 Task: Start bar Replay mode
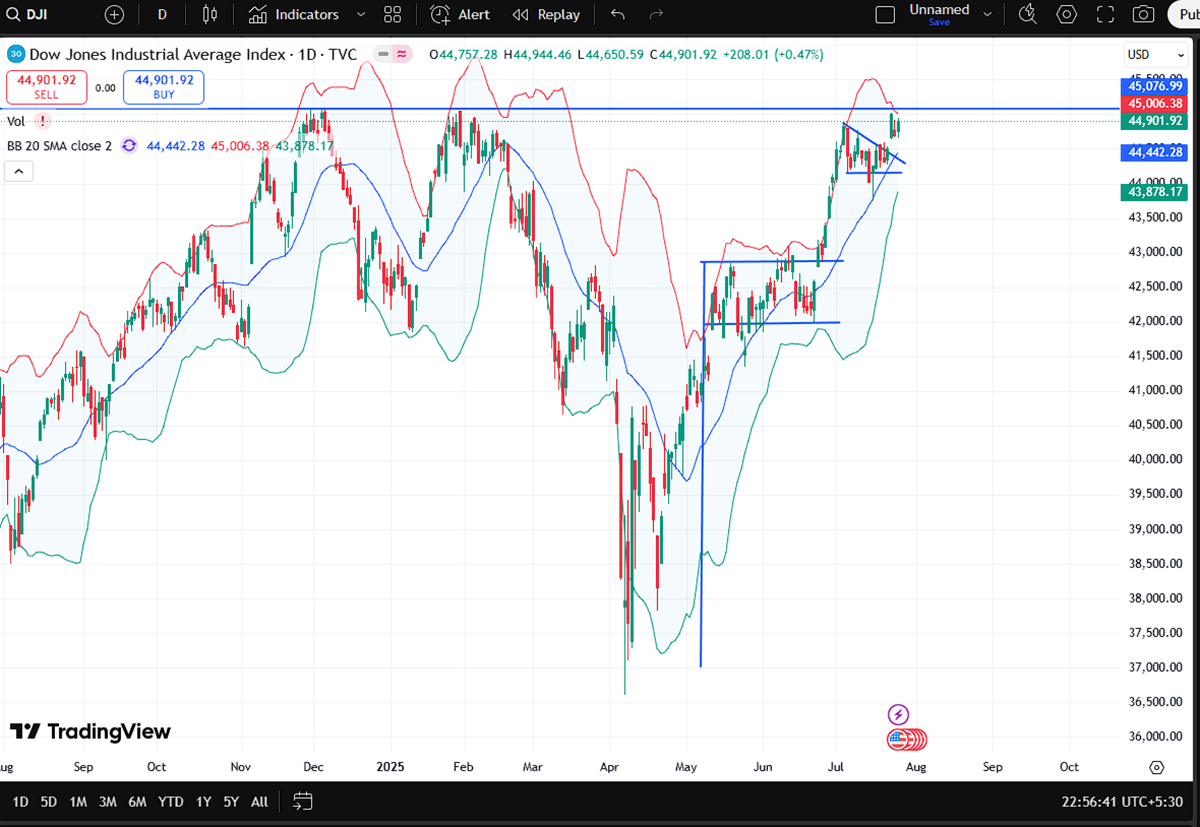click(546, 15)
